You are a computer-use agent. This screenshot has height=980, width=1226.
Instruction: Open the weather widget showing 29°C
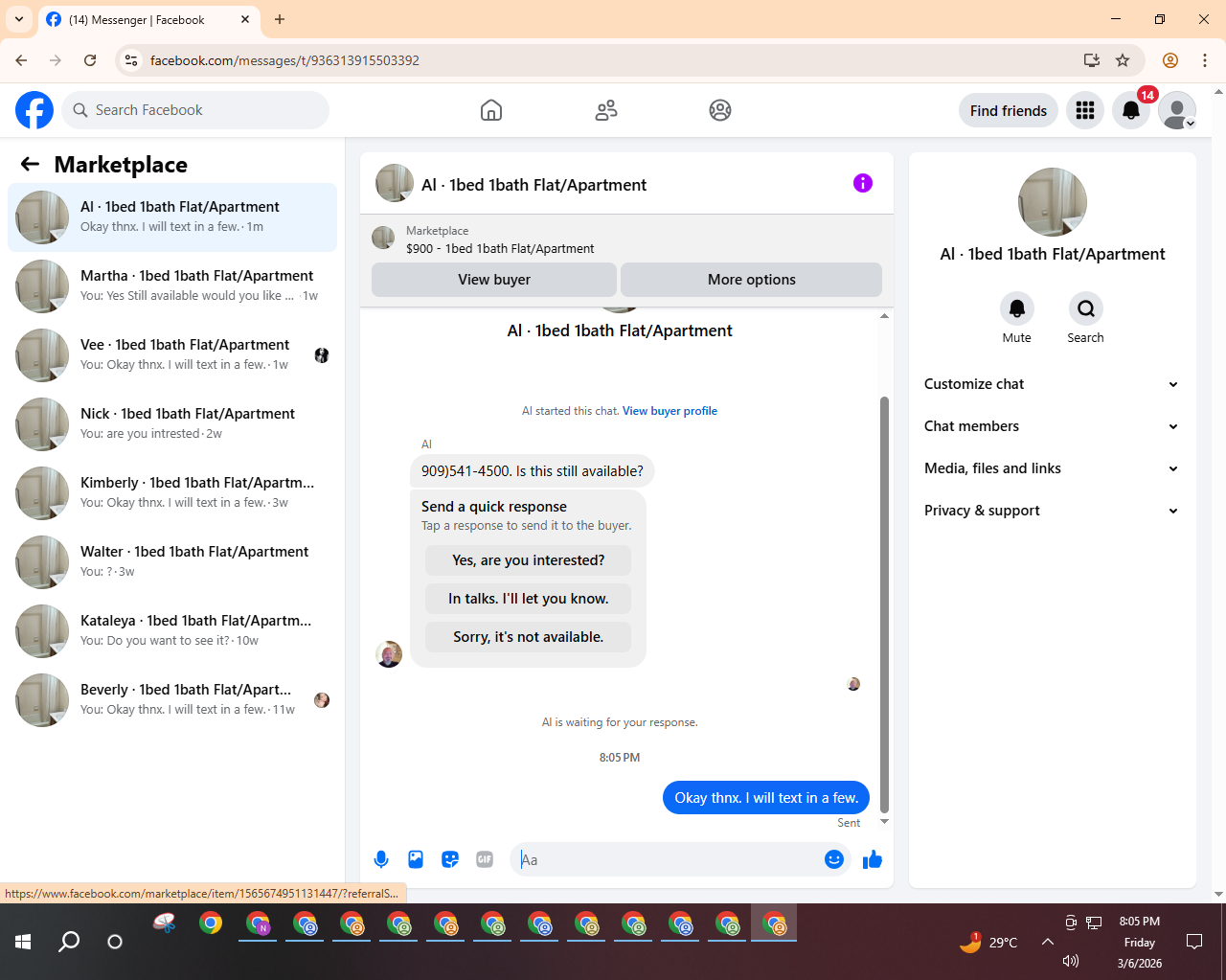988,942
